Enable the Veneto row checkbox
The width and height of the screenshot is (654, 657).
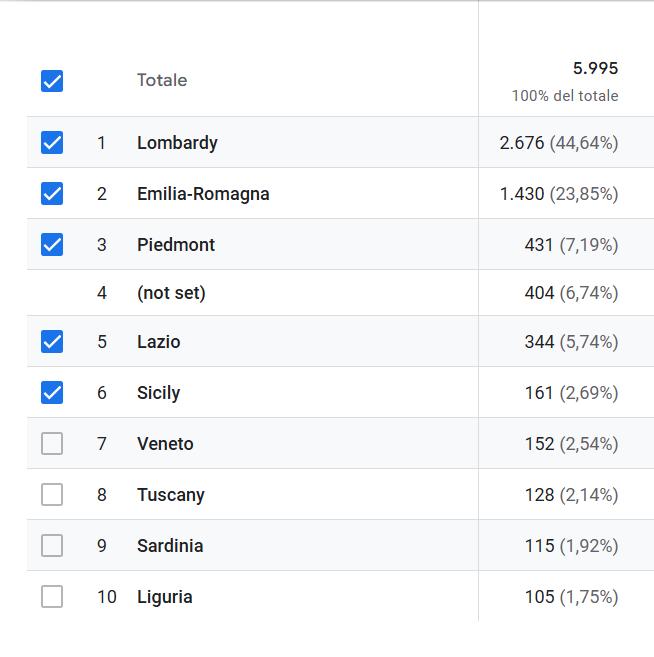click(x=52, y=444)
